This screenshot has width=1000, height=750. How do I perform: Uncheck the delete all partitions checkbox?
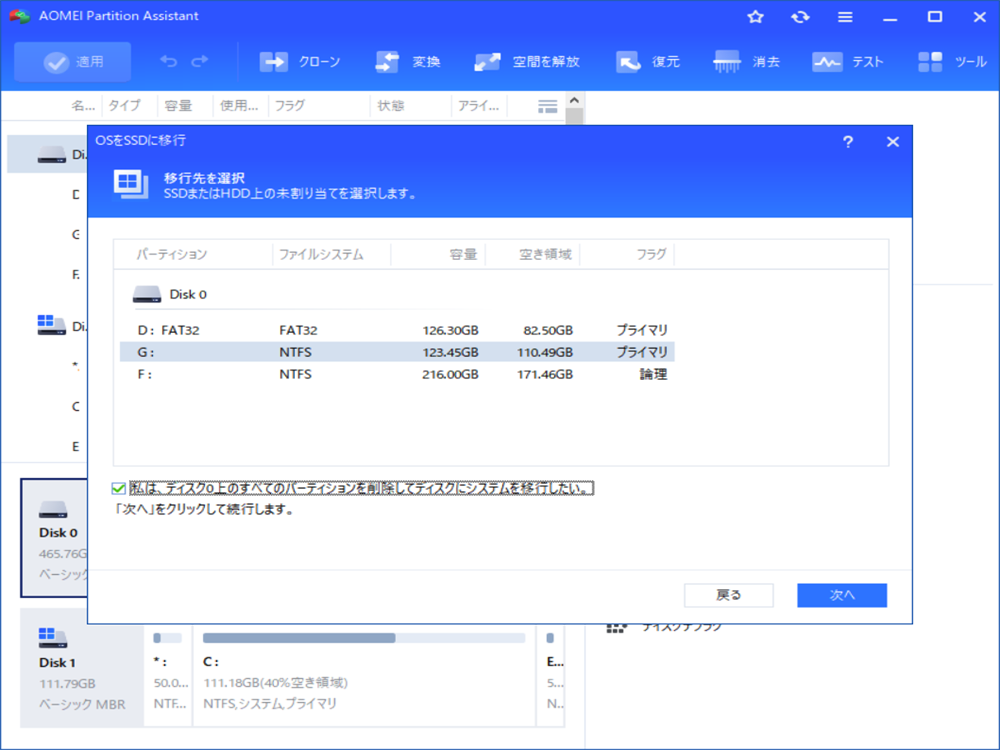click(x=120, y=489)
